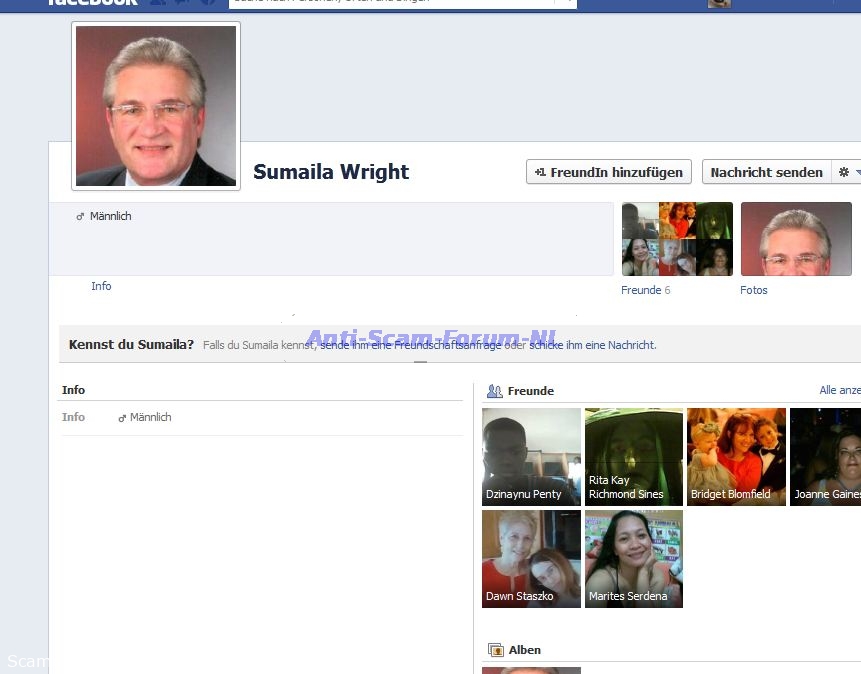Viewport: 861px width, 674px height.
Task: Open the Freunde 6 link
Action: point(645,290)
